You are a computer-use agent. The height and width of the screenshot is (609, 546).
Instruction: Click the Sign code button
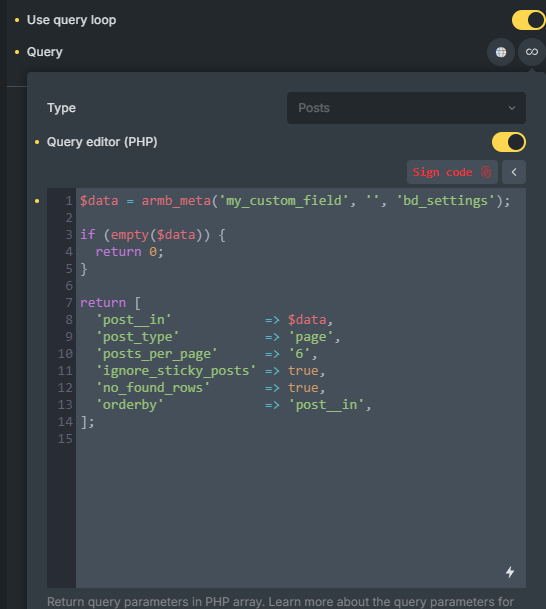pyautogui.click(x=452, y=172)
